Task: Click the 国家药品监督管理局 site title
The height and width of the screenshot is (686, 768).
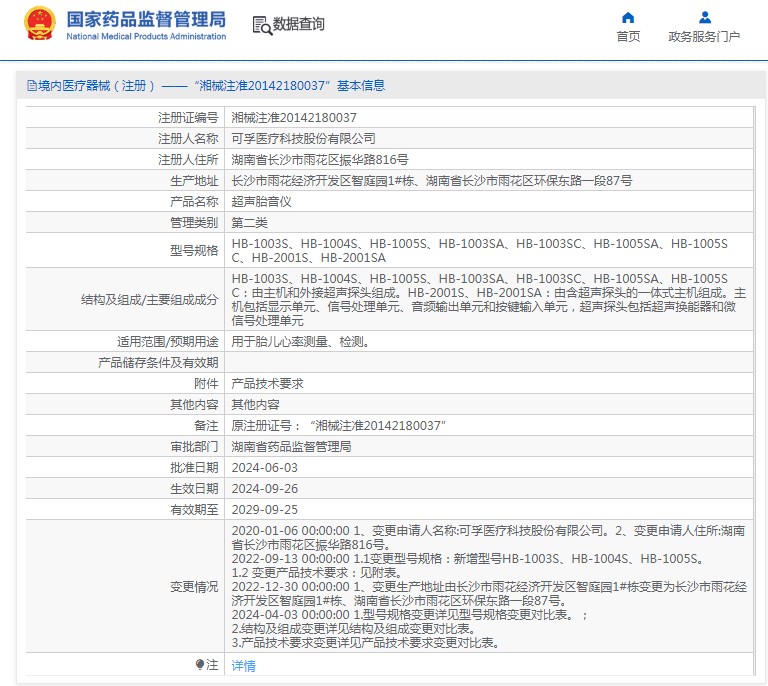Action: pyautogui.click(x=146, y=20)
